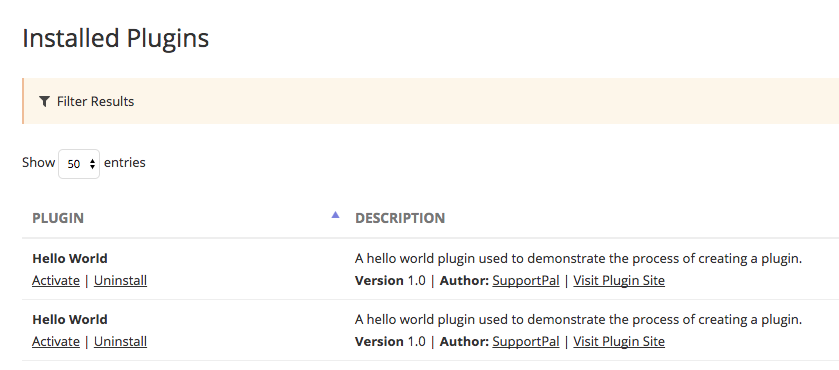Click the funnel filter icon
This screenshot has height=370, width=839.
click(x=44, y=101)
